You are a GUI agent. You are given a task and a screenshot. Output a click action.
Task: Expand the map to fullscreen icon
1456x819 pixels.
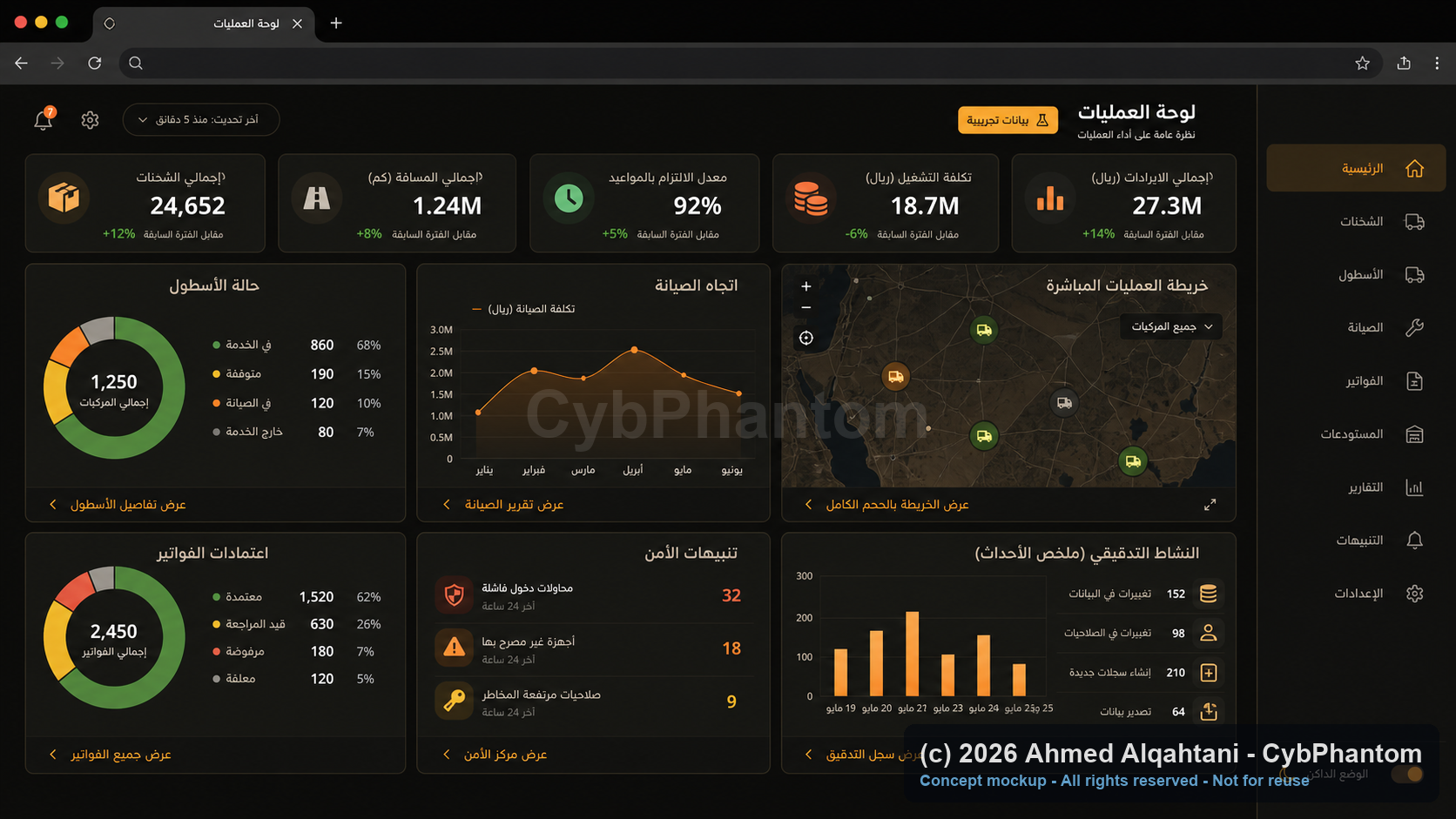(1210, 505)
